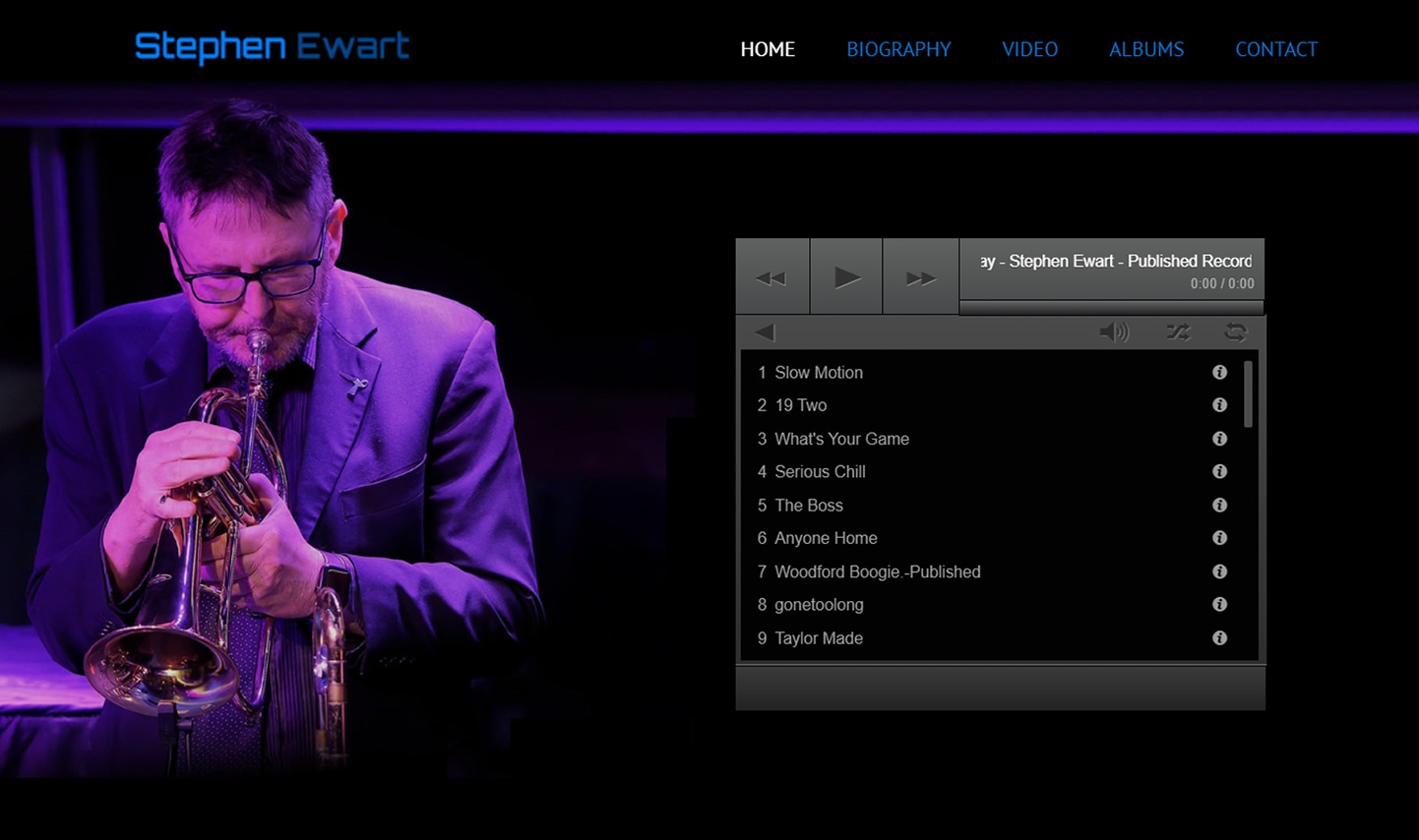The height and width of the screenshot is (840, 1419).
Task: View info for Serious Chill track
Action: pyautogui.click(x=1219, y=472)
